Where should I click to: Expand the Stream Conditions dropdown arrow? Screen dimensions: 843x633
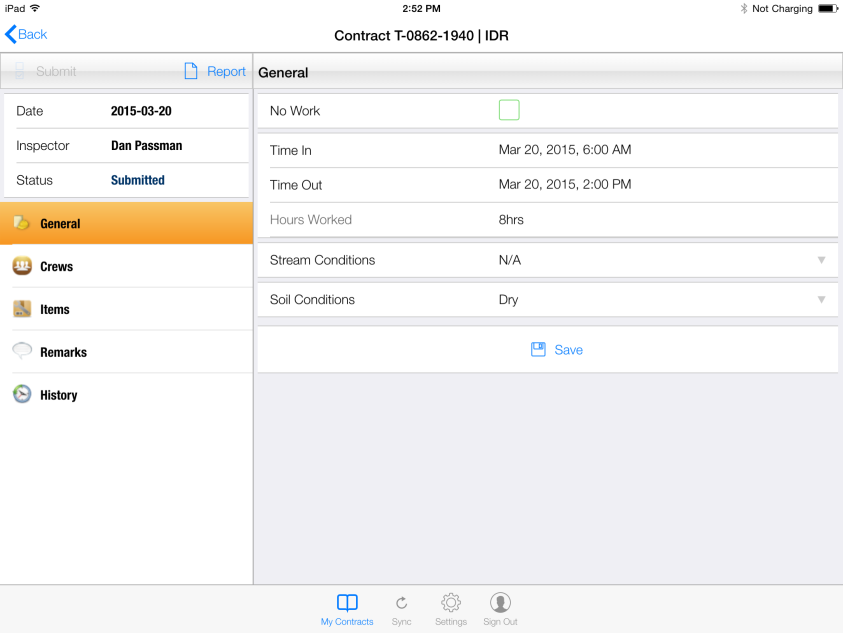[821, 260]
